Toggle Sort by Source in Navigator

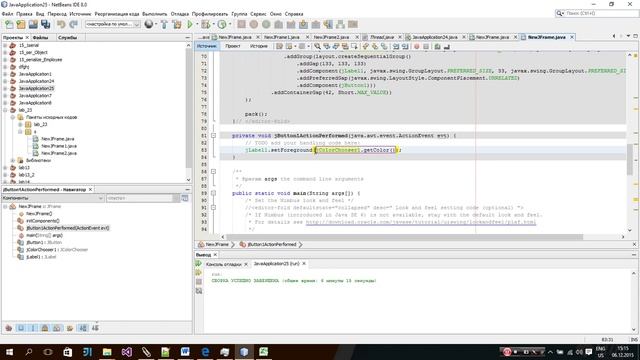pyautogui.click(x=95, y=328)
